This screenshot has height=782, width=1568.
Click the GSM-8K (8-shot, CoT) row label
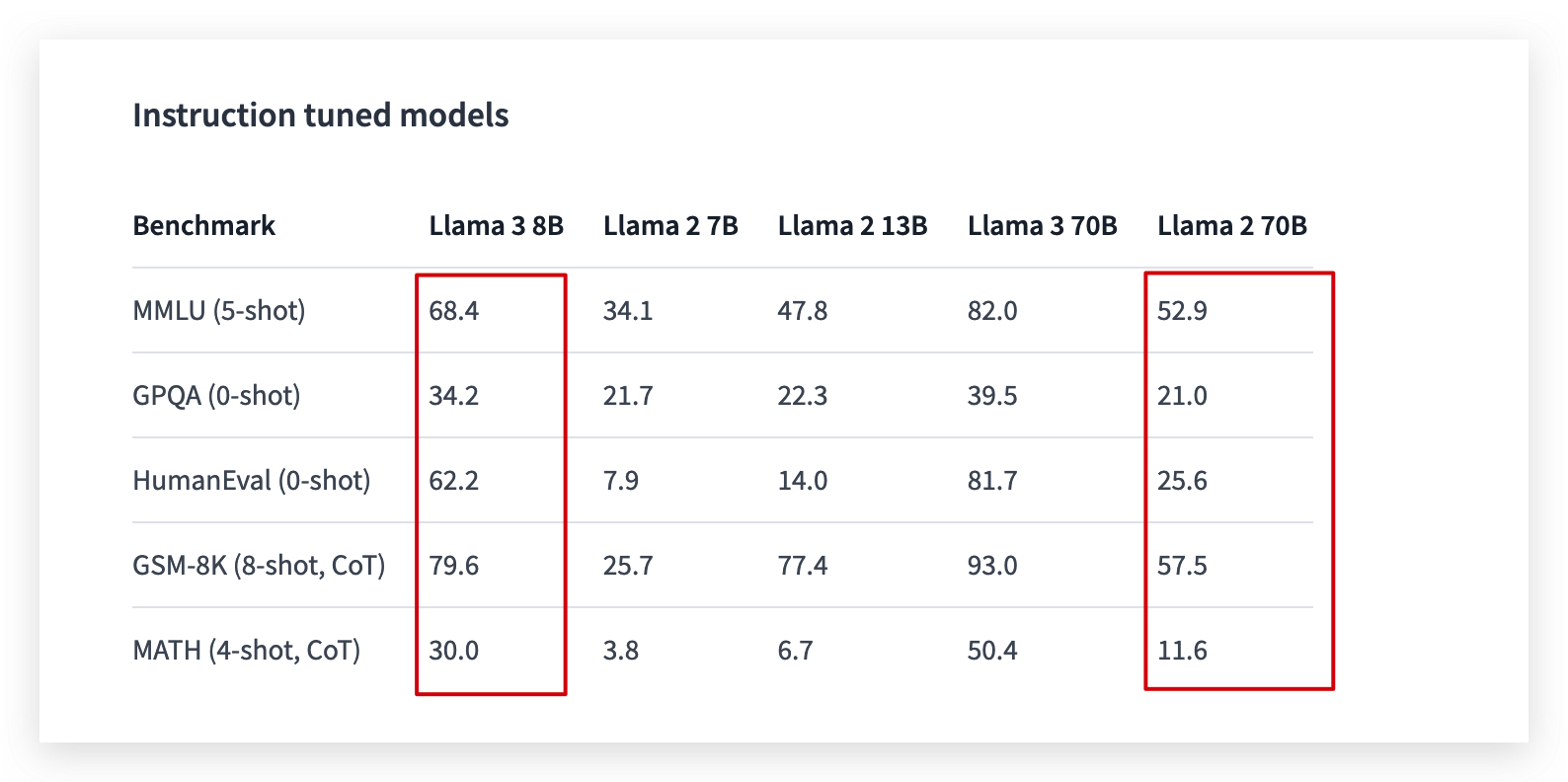click(259, 566)
